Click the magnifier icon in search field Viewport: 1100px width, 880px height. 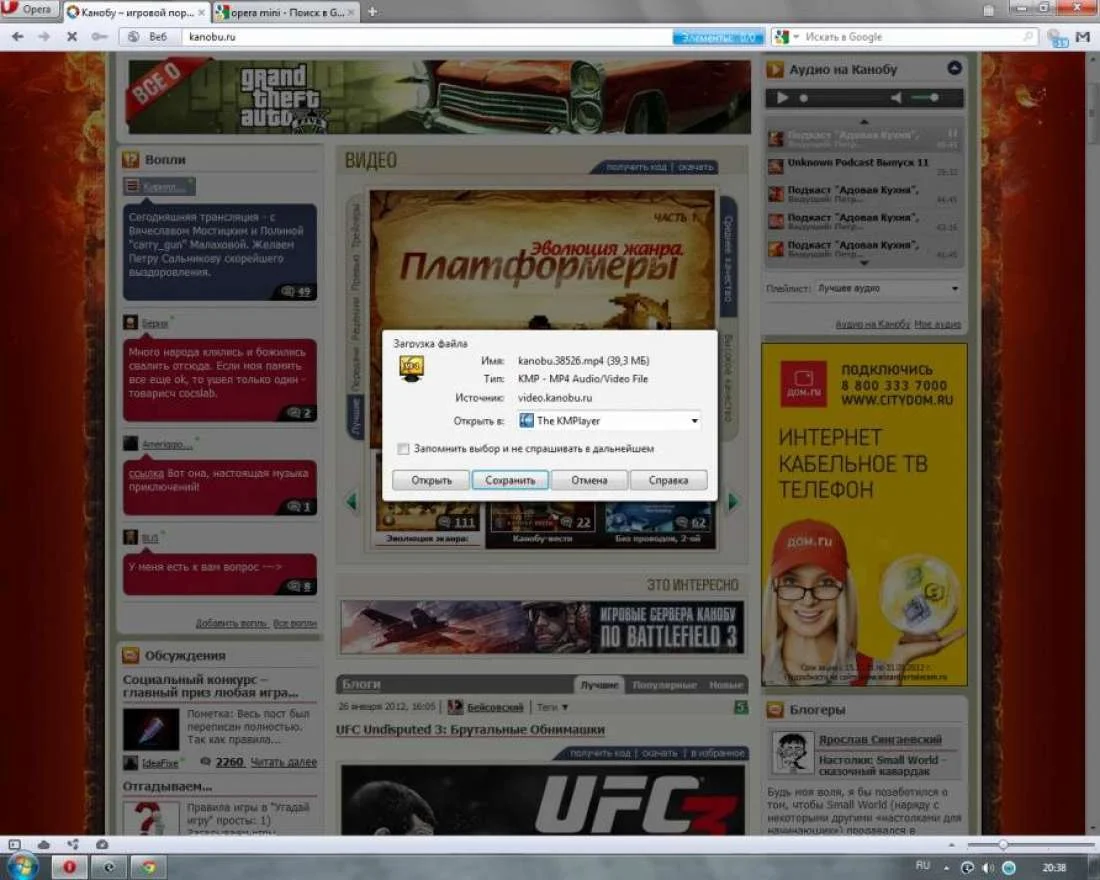1028,36
